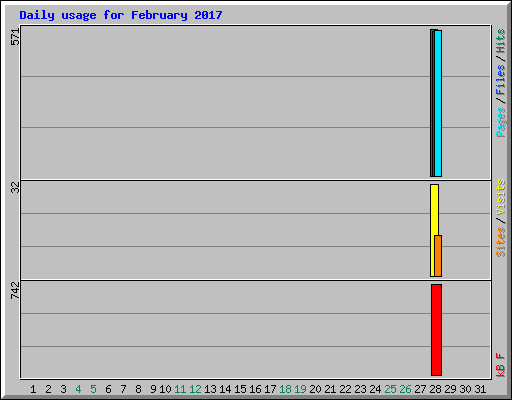
Task: Click green weekend day 12 label
Action: pos(195,389)
